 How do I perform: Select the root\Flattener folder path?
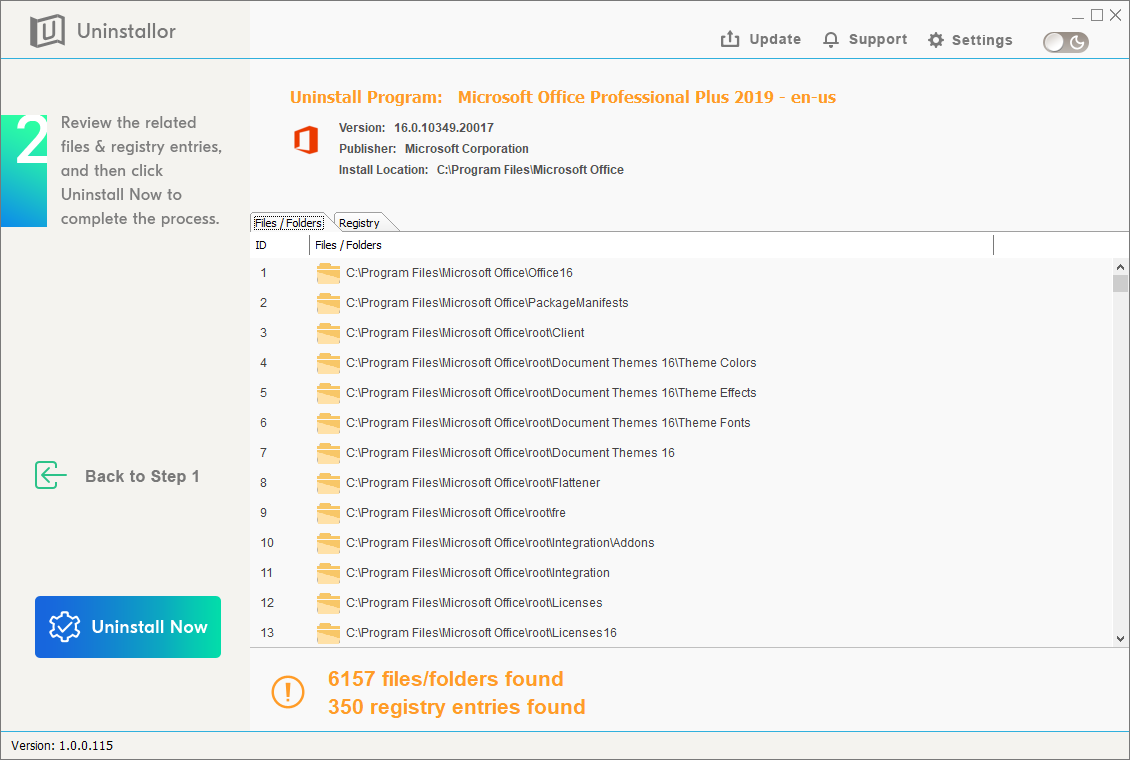[x=473, y=483]
